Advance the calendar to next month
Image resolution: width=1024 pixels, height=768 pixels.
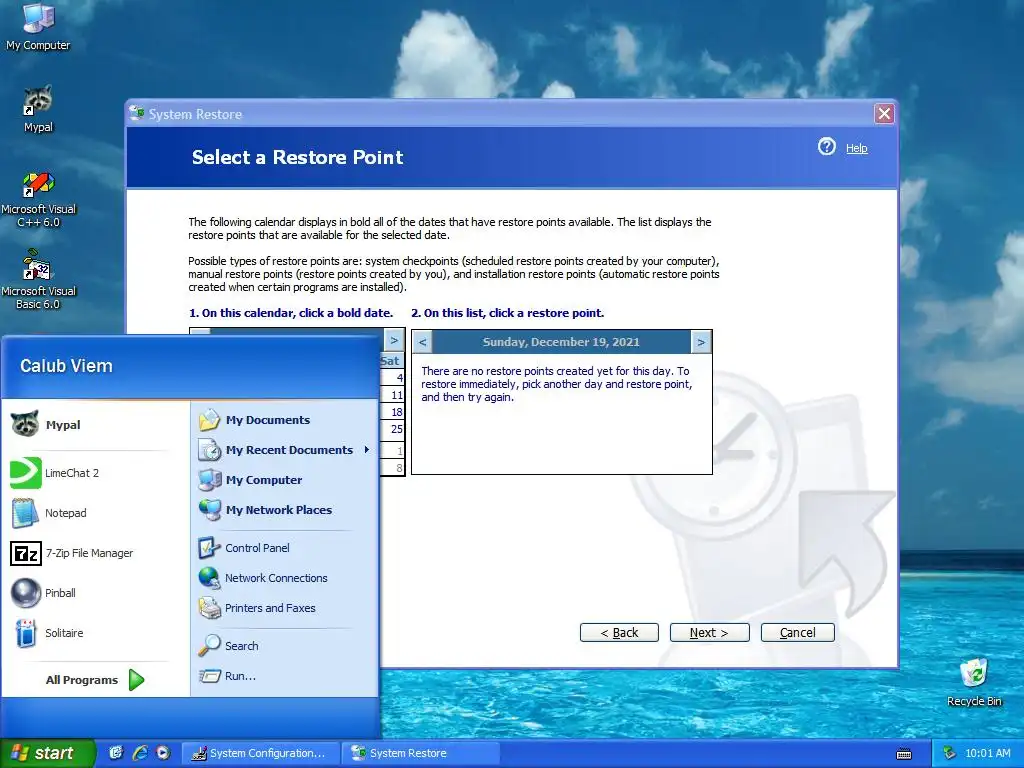tap(394, 340)
